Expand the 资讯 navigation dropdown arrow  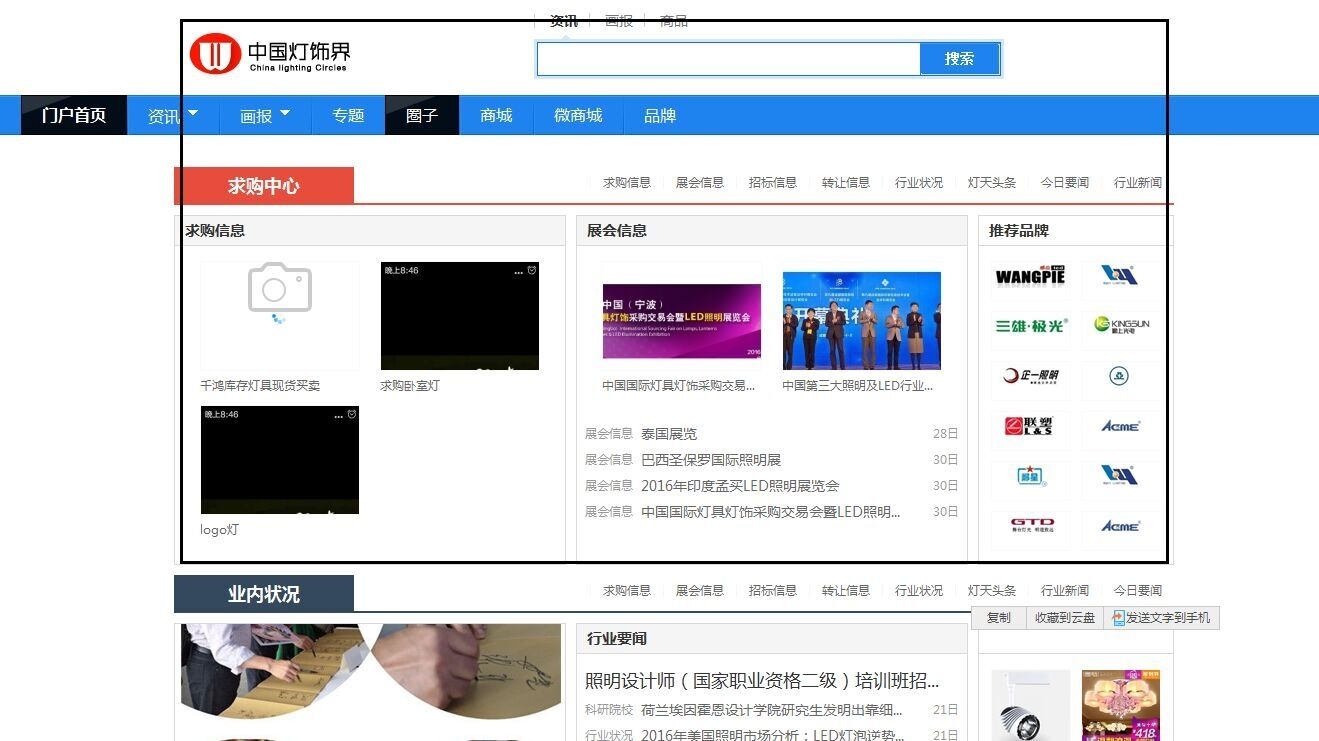pyautogui.click(x=193, y=113)
